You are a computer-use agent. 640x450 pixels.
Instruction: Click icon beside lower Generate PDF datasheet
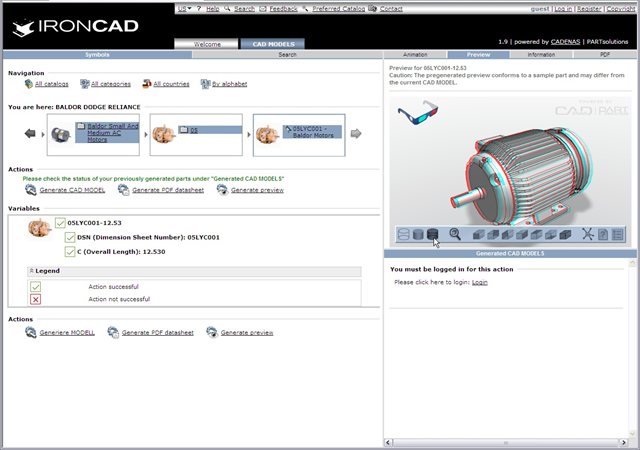(x=113, y=332)
